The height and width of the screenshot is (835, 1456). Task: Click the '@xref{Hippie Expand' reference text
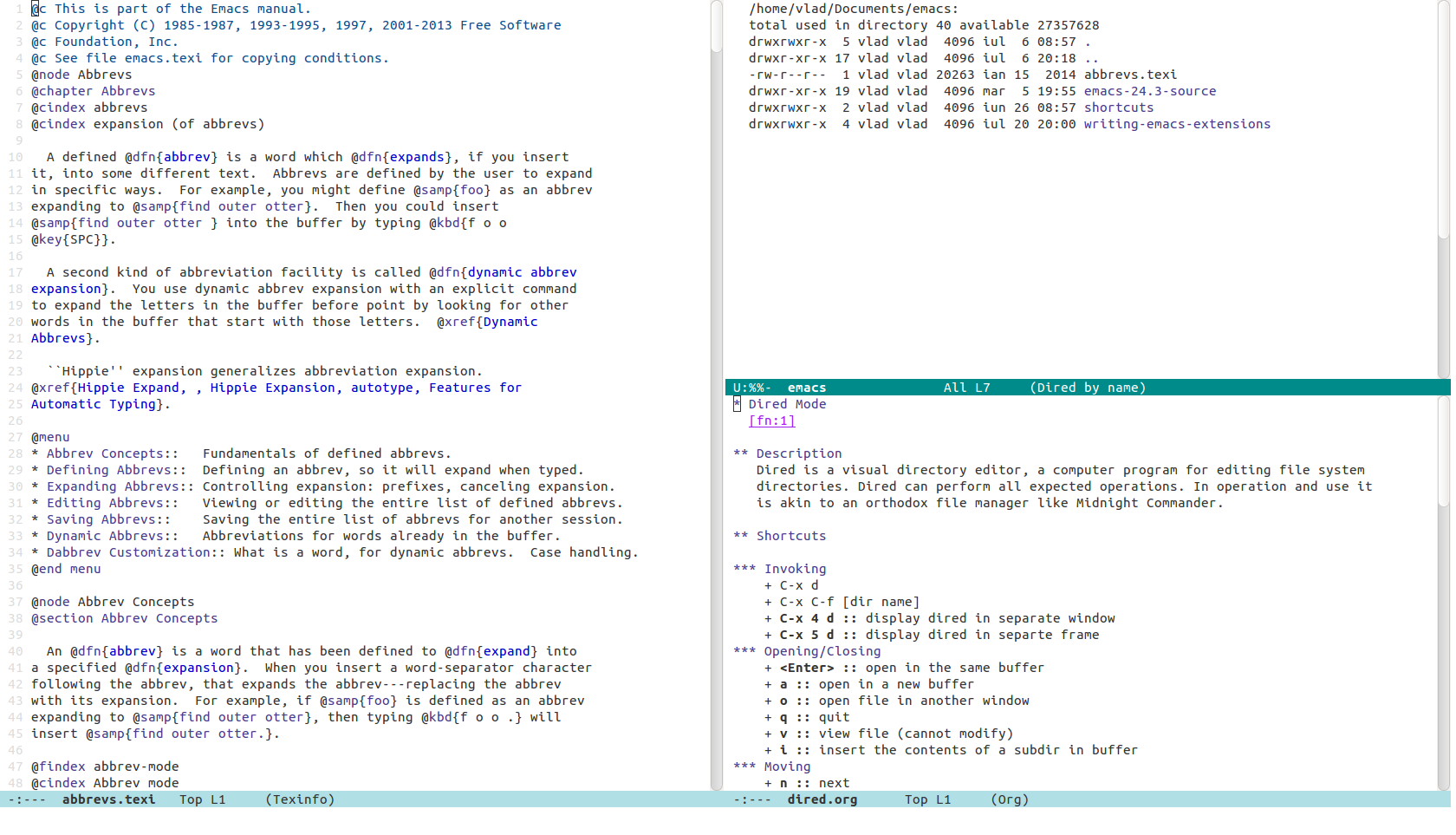pyautogui.click(x=105, y=388)
